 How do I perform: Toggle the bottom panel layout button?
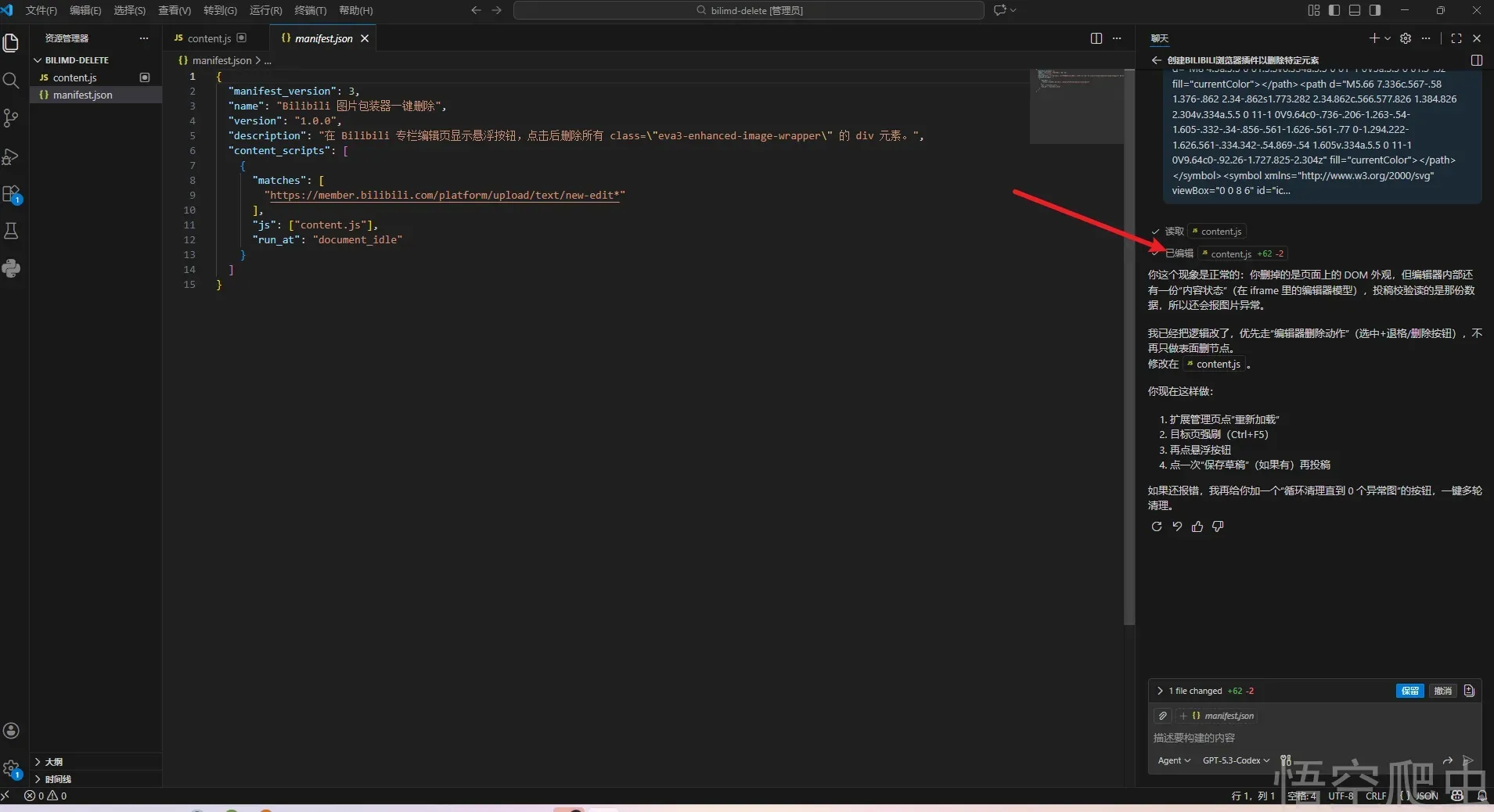coord(1355,10)
